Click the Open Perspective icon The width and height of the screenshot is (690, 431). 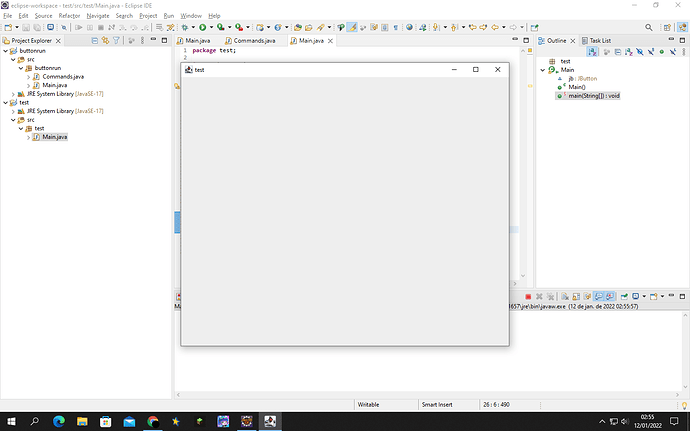pos(667,27)
